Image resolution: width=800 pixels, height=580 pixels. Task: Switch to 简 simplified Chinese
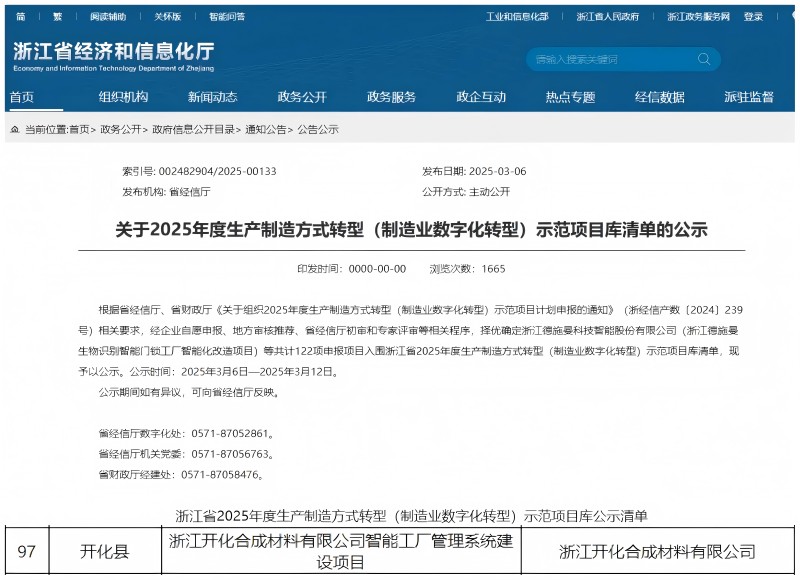point(22,17)
